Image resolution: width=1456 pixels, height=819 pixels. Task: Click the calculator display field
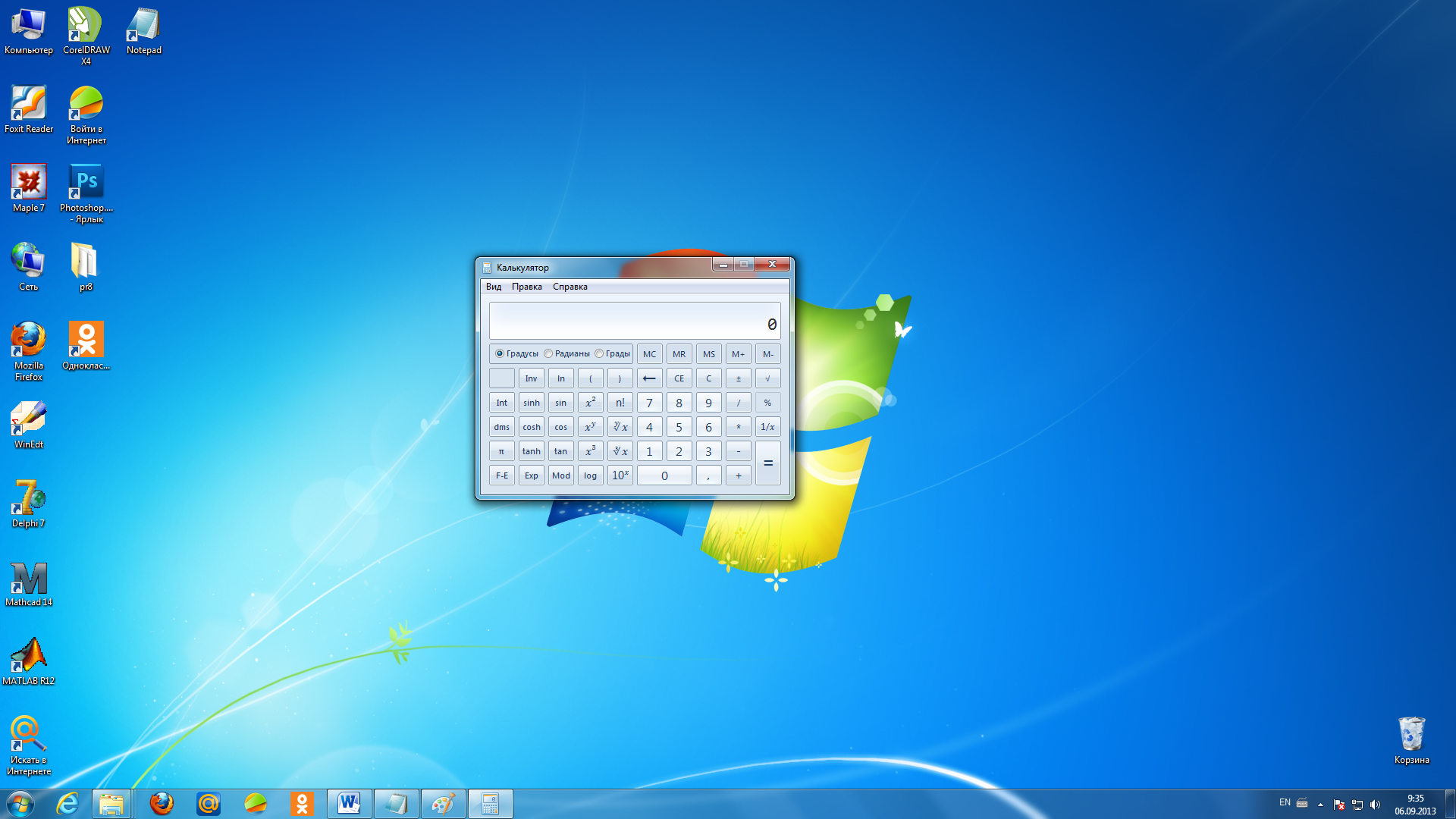pos(635,321)
